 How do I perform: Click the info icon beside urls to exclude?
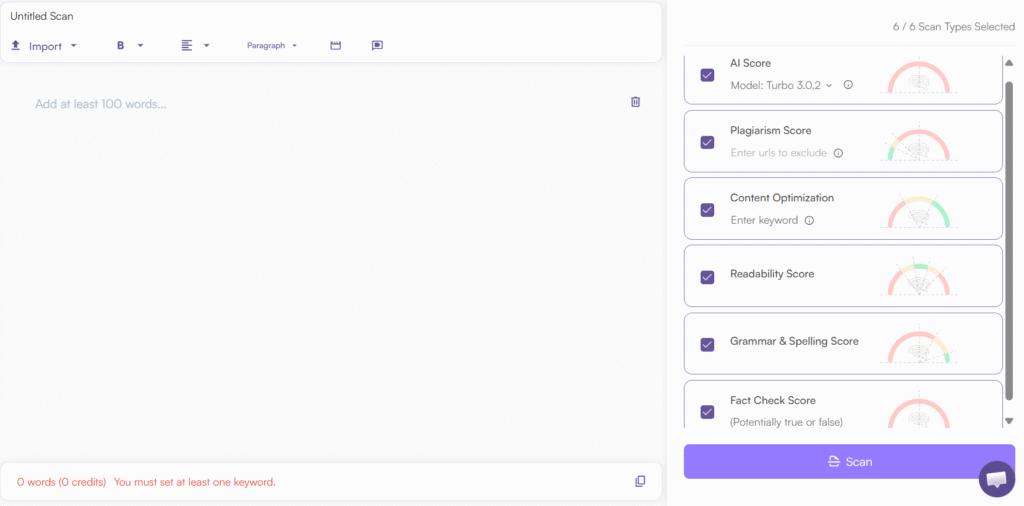pos(839,153)
